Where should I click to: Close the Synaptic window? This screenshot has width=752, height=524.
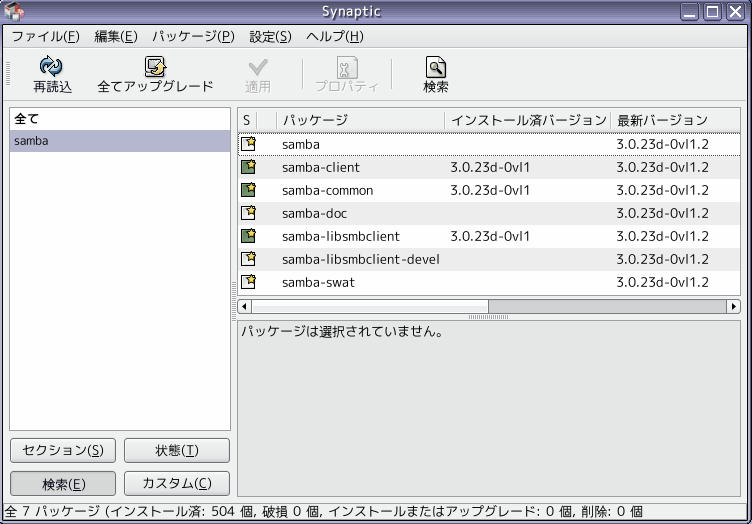(x=735, y=12)
